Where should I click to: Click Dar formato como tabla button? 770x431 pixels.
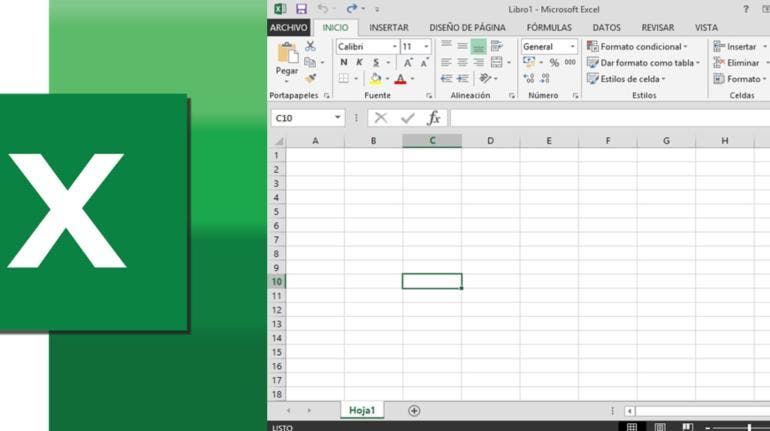(x=641, y=62)
